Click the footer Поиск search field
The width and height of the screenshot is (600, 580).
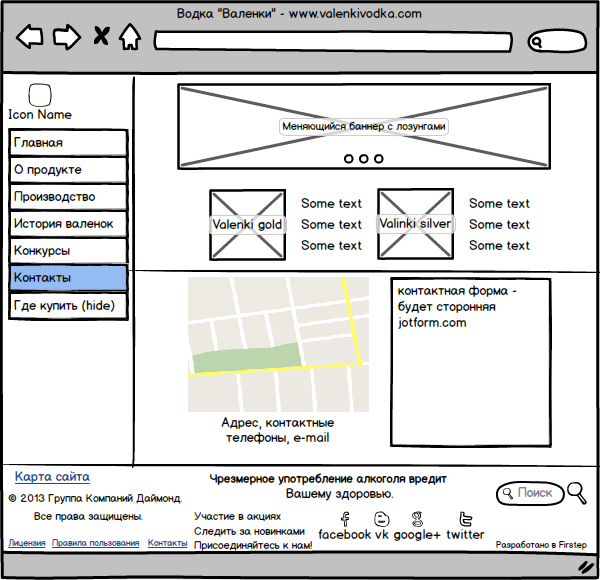point(530,493)
